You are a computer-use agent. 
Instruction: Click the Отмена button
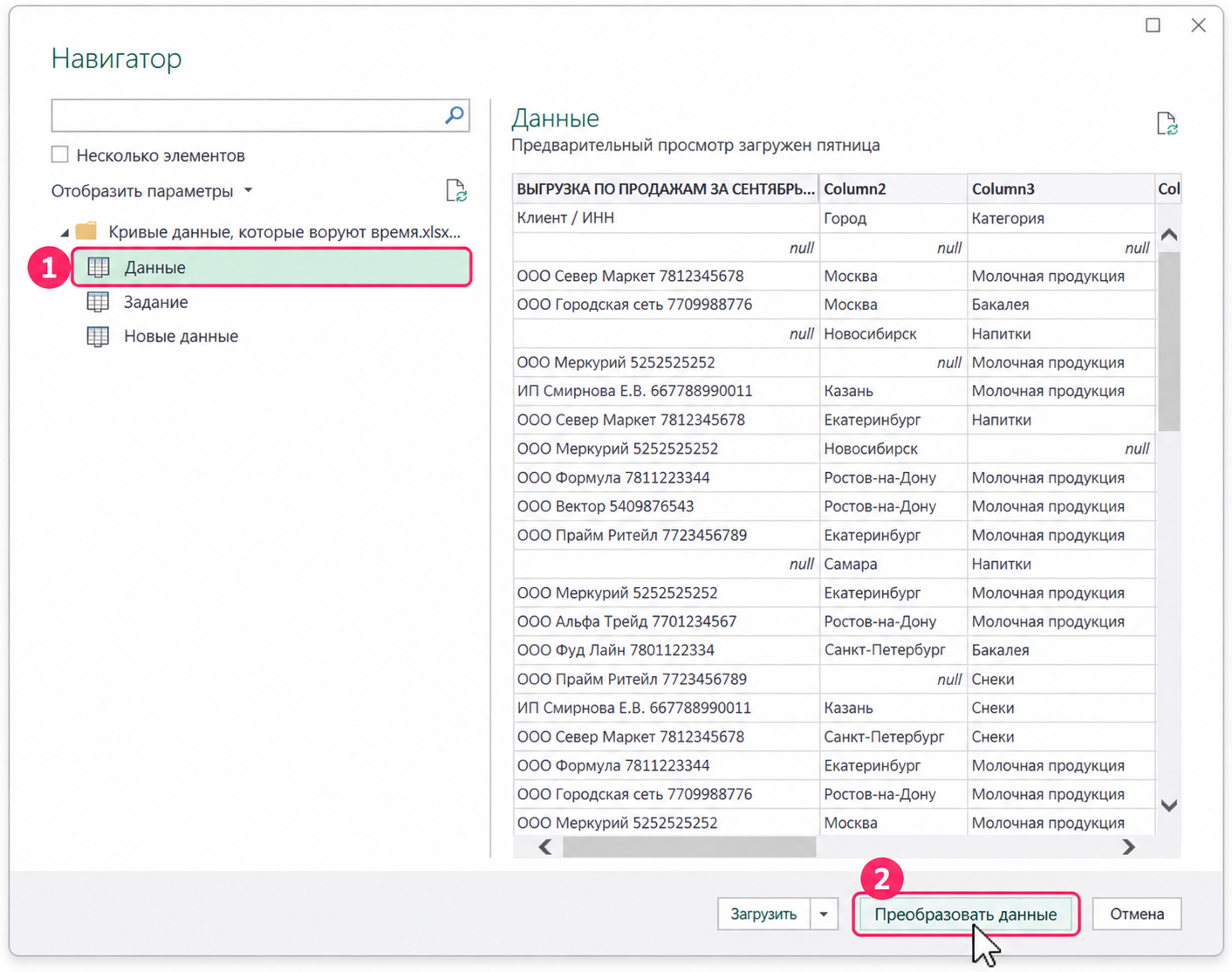pyautogui.click(x=1137, y=914)
